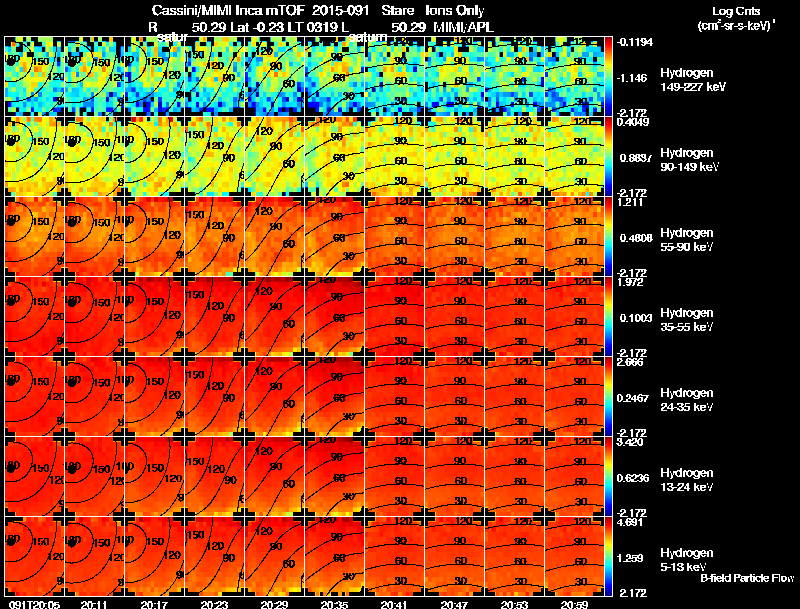Click the -0.1194 colorbar maximum value
Screen dimensions: 800x609
[x=634, y=42]
